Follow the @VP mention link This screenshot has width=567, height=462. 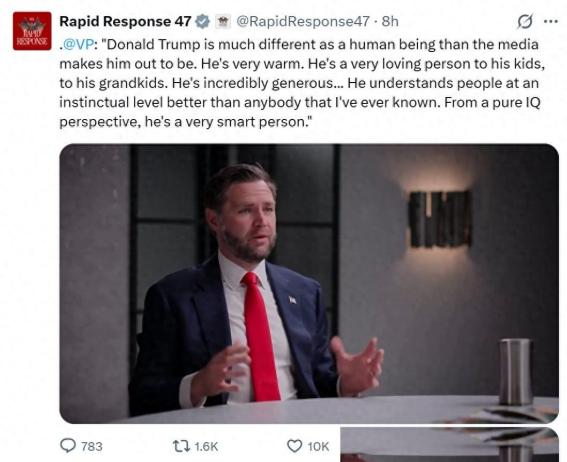click(x=78, y=44)
